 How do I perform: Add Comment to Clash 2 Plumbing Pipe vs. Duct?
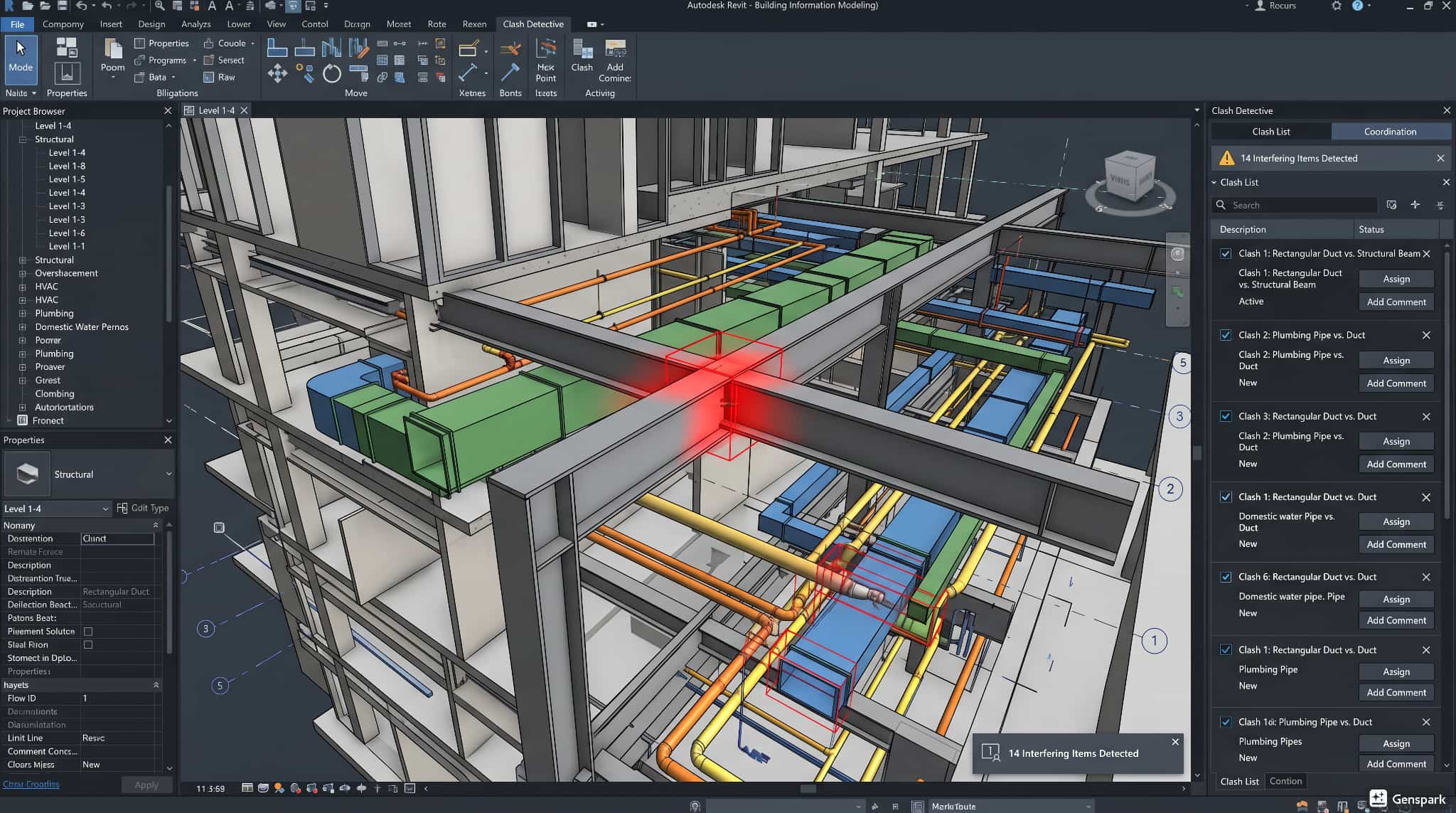point(1396,383)
